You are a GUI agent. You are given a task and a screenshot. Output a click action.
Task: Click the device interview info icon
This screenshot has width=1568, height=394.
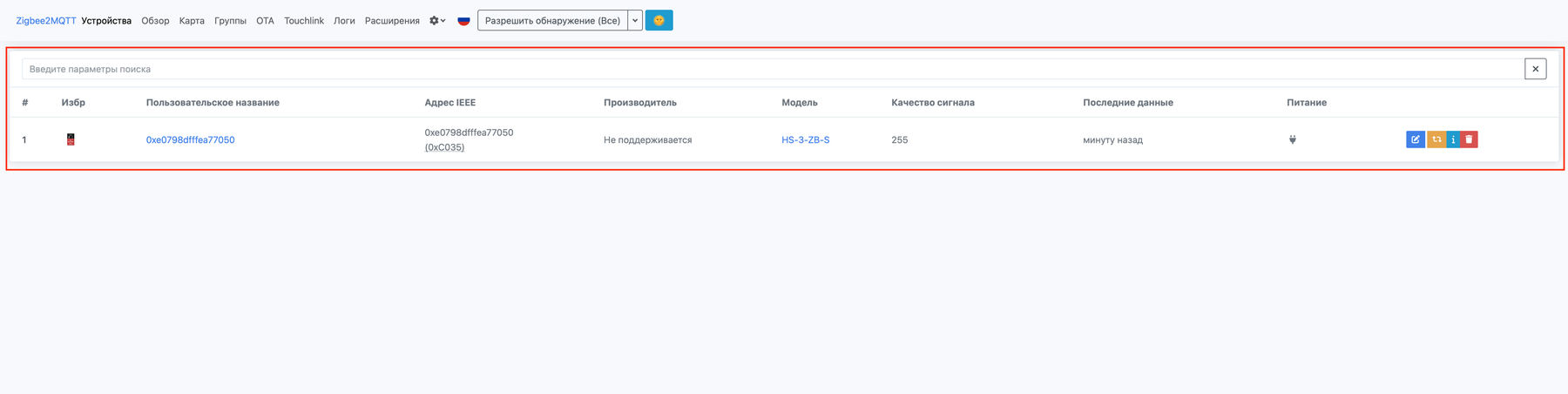[1453, 139]
